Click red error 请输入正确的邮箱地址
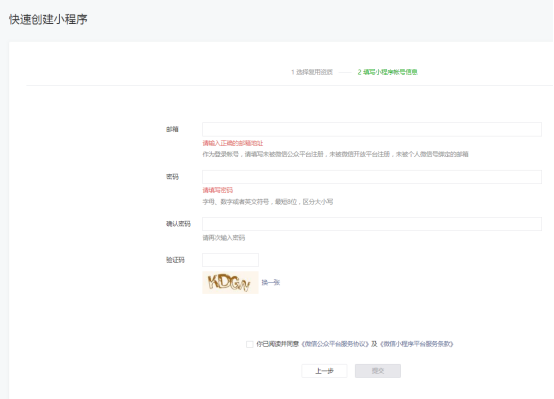Screen dimensions: 554x399 click(x=233, y=143)
